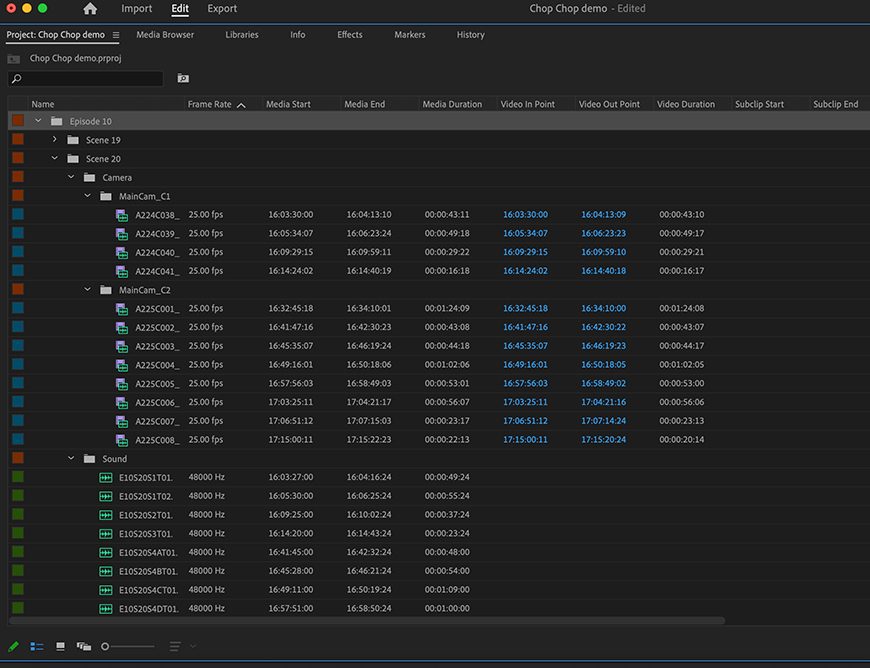
Task: Select the E10S20S3T01 audio file name
Action: (146, 534)
